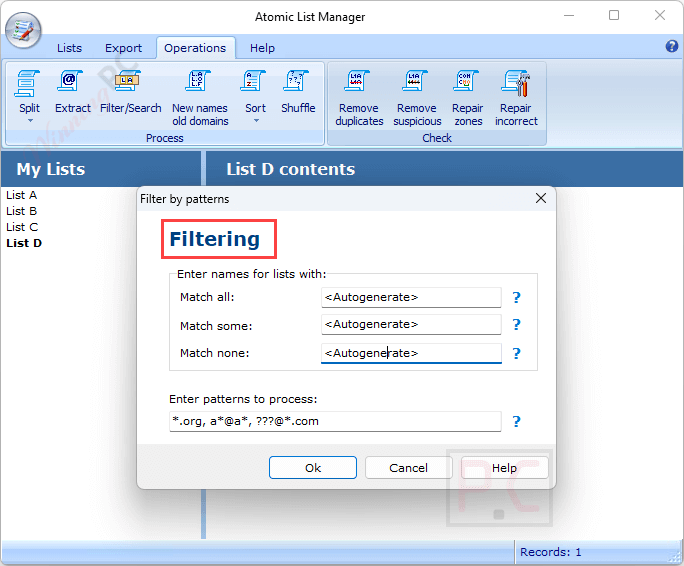This screenshot has height=566, width=684.
Task: Select List D in My Lists
Action: [x=24, y=243]
